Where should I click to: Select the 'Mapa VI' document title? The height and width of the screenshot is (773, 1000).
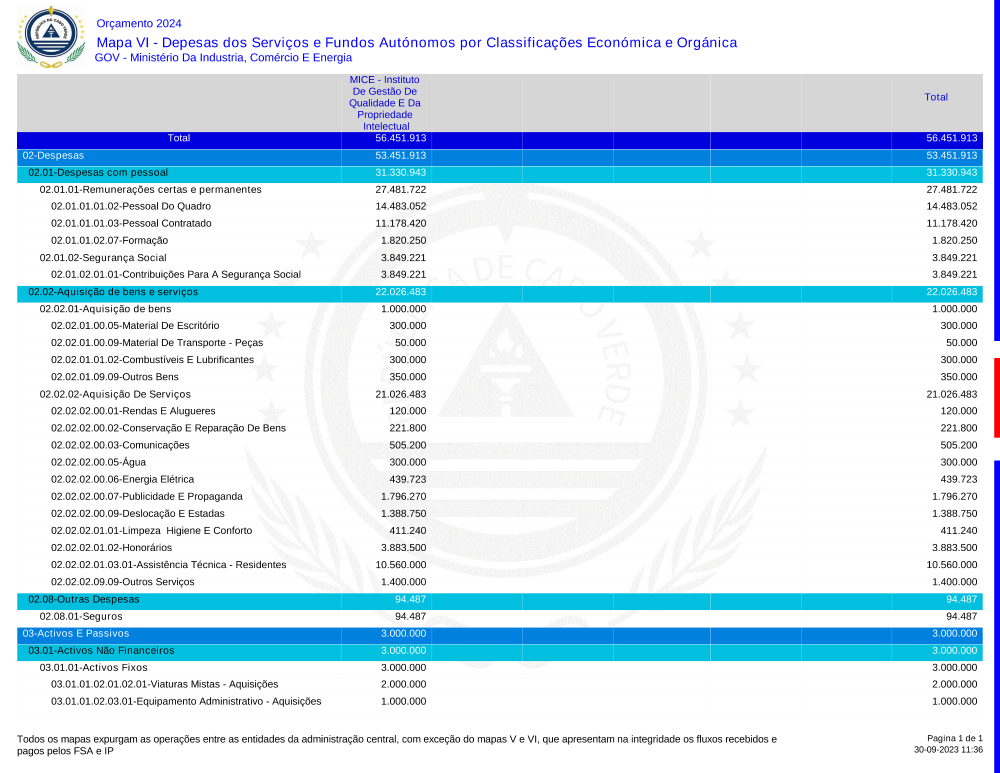416,43
